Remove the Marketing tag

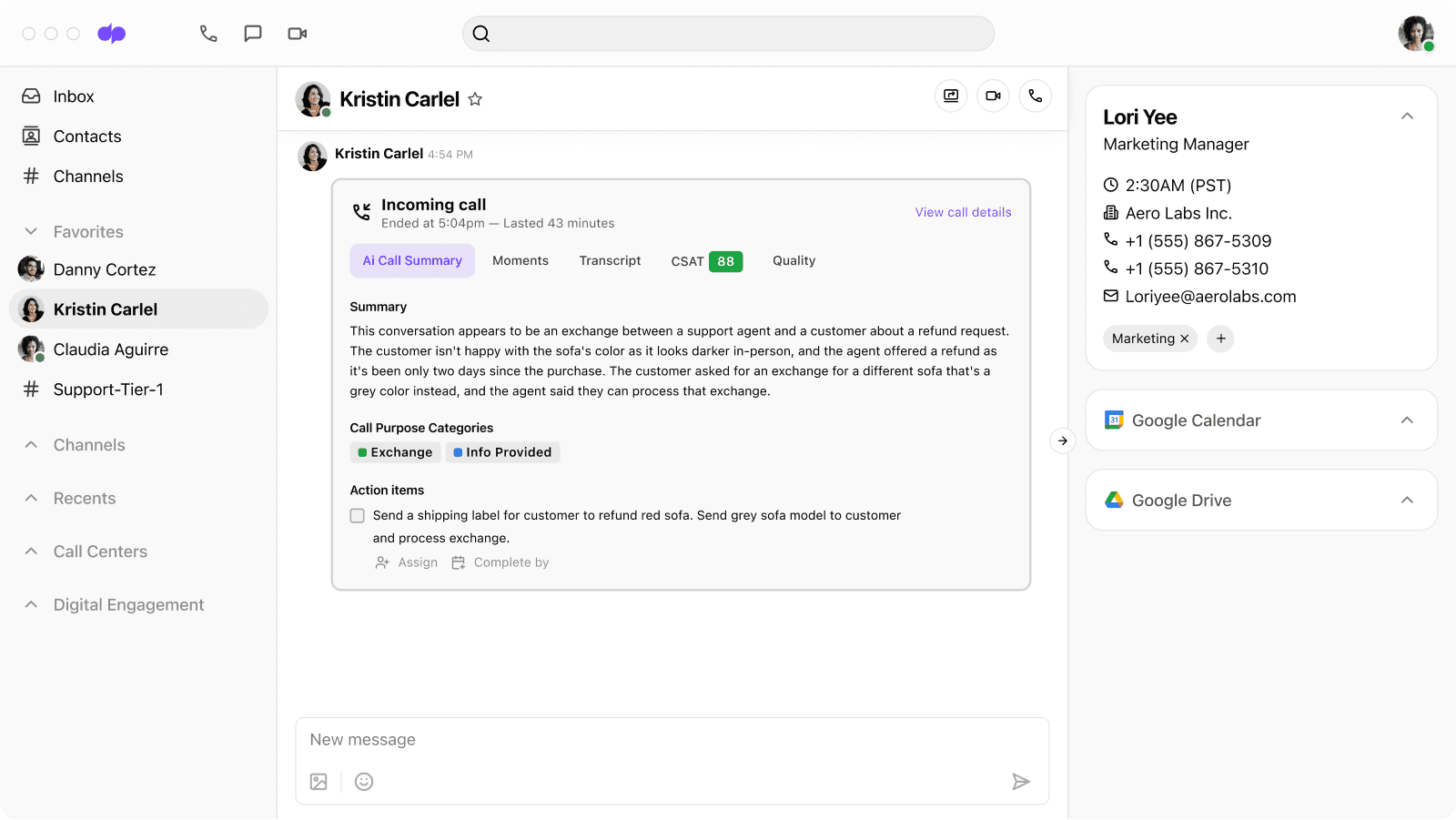click(1185, 339)
